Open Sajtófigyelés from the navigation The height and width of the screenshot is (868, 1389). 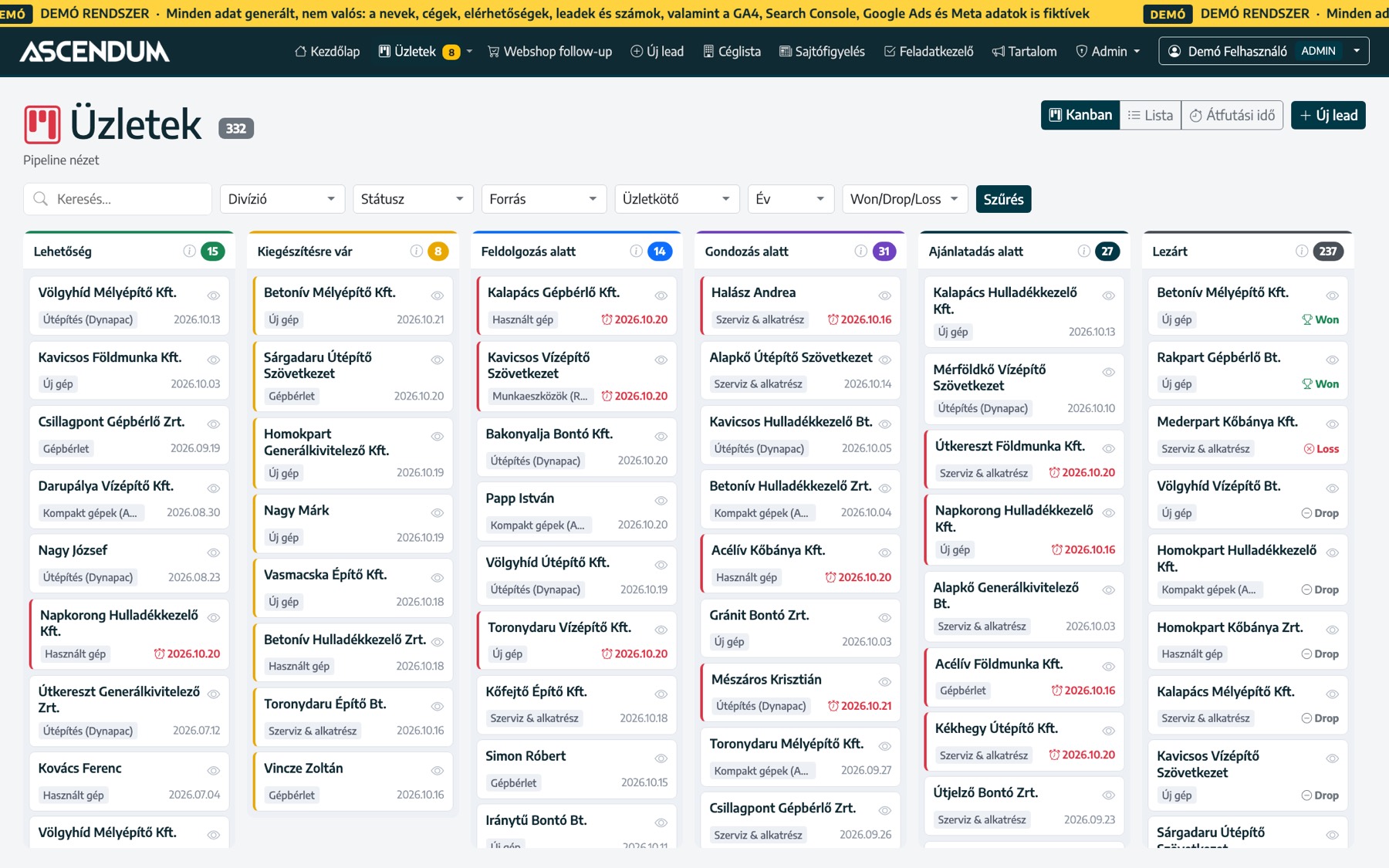coord(822,52)
